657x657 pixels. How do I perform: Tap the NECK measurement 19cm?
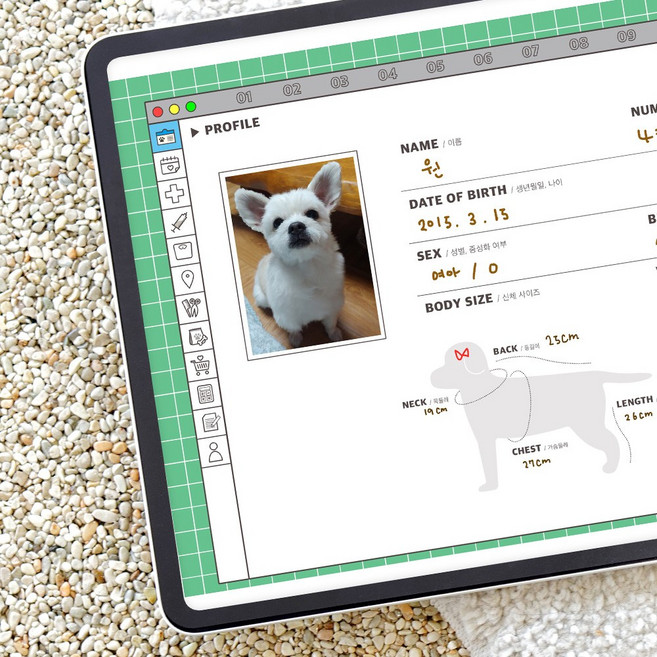click(436, 411)
